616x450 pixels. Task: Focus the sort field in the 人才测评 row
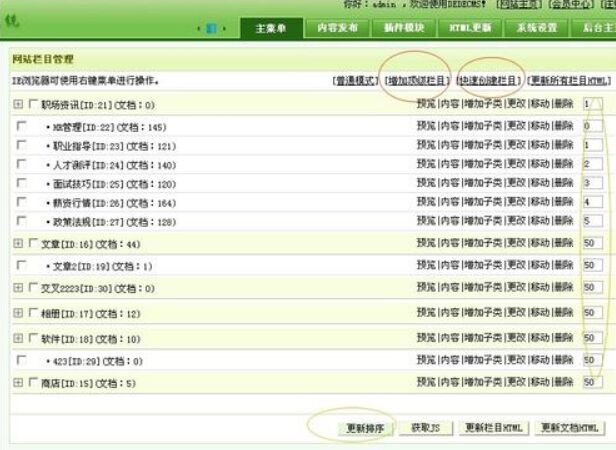click(x=592, y=164)
